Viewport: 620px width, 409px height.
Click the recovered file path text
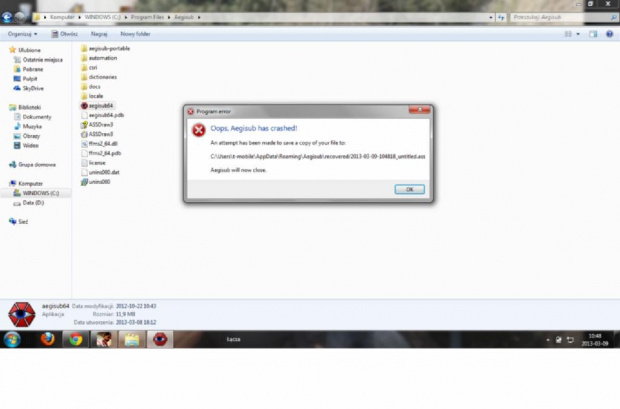coord(318,156)
